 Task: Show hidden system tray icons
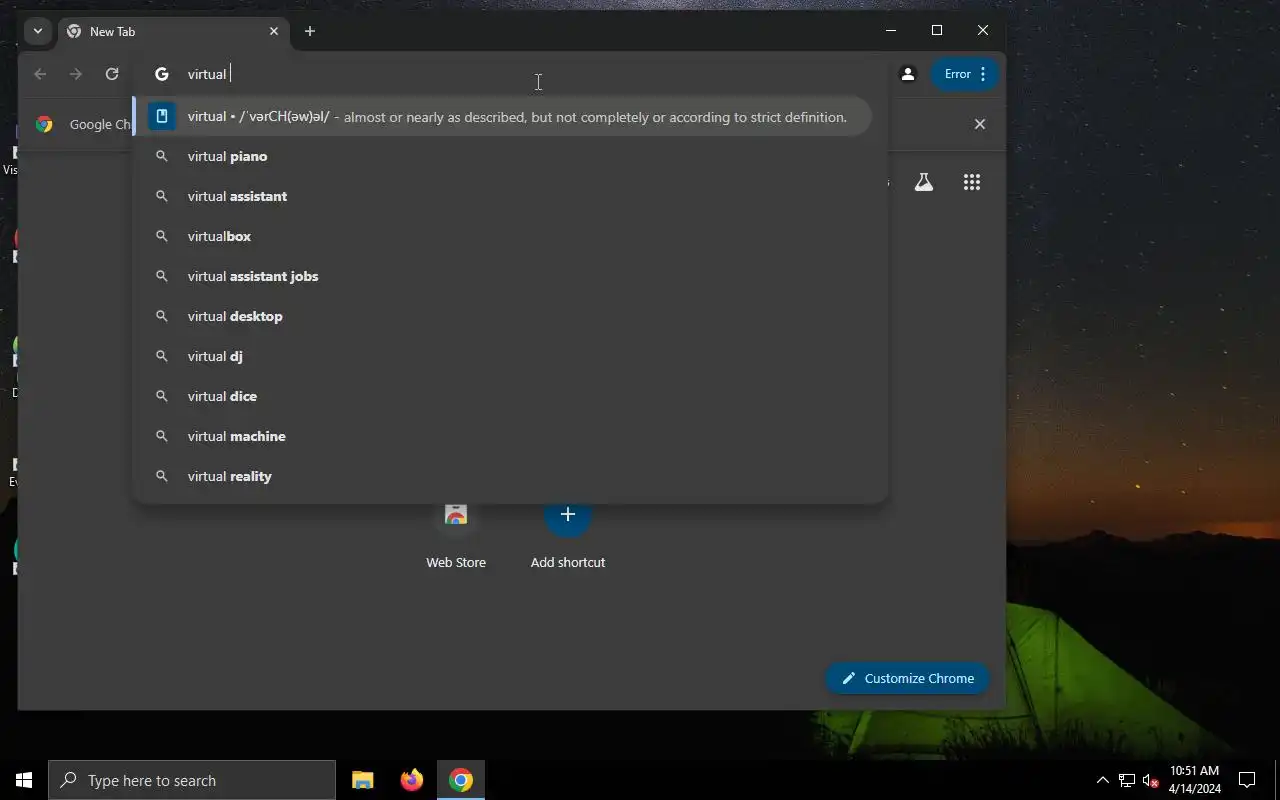click(1103, 780)
